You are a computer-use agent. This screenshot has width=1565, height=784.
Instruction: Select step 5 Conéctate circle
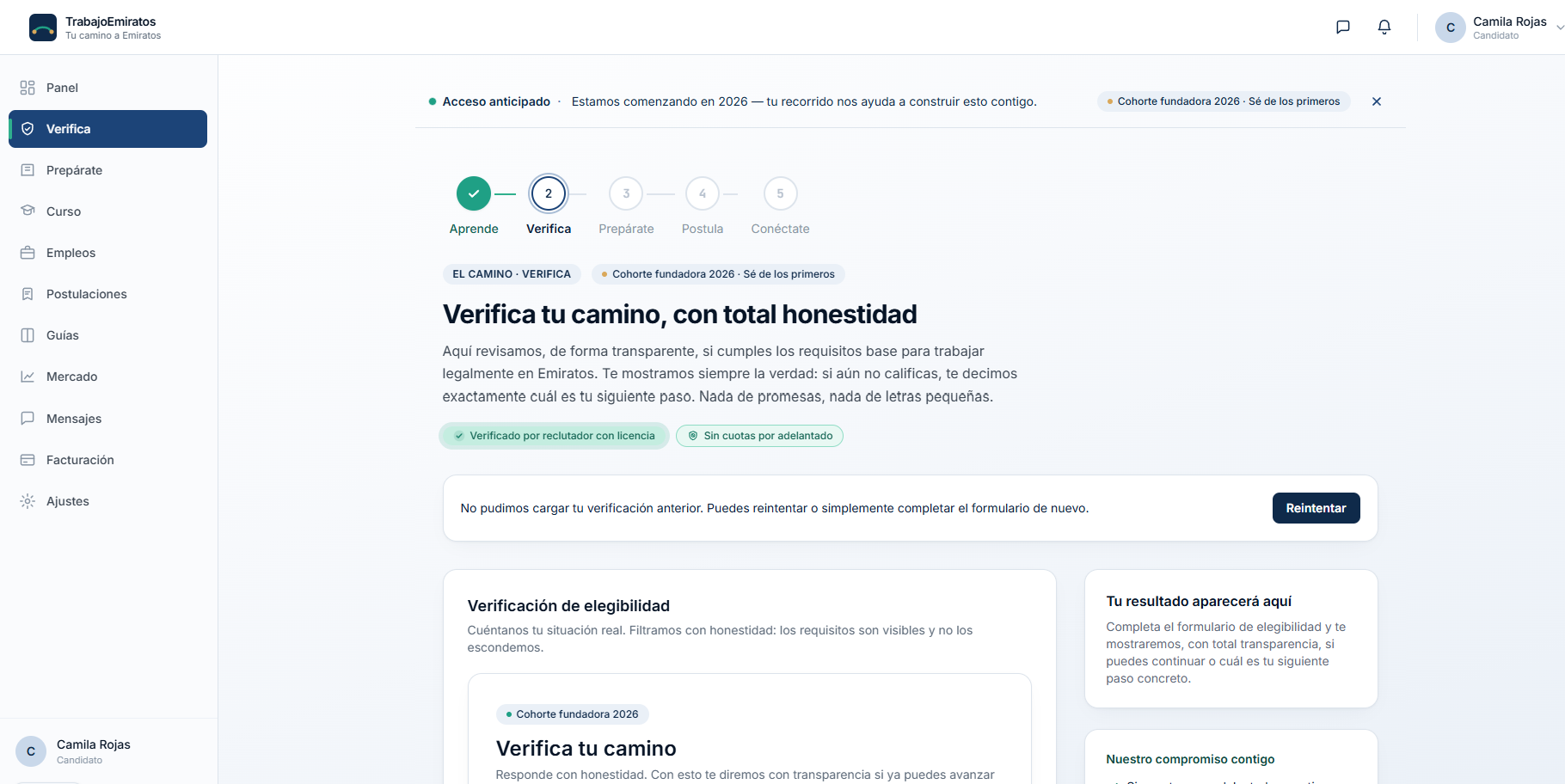(x=781, y=193)
